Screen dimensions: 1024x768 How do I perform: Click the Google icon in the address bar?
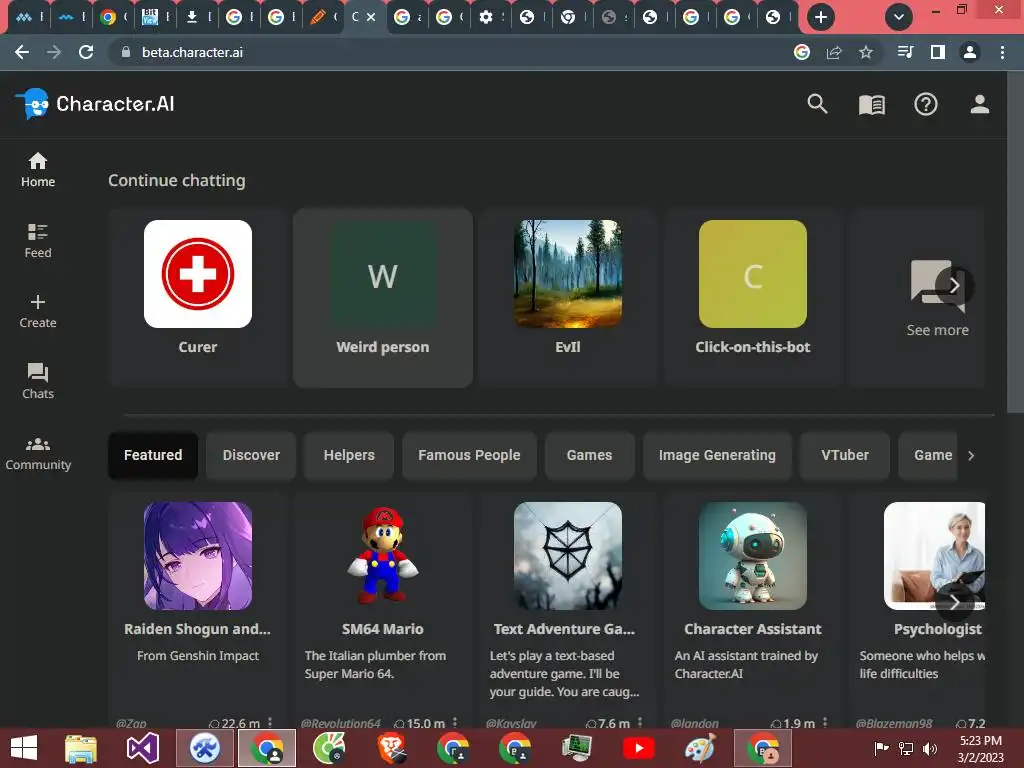pos(802,52)
